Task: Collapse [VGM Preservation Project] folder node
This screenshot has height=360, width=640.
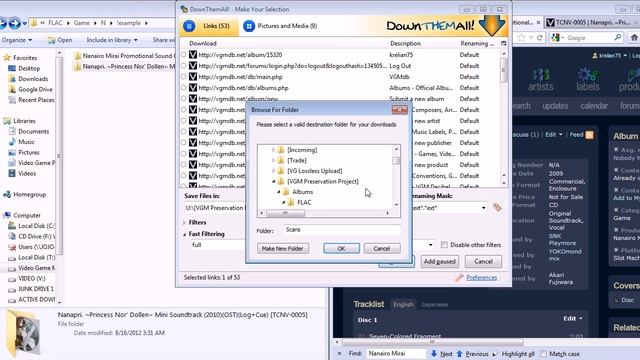Action: pos(273,182)
